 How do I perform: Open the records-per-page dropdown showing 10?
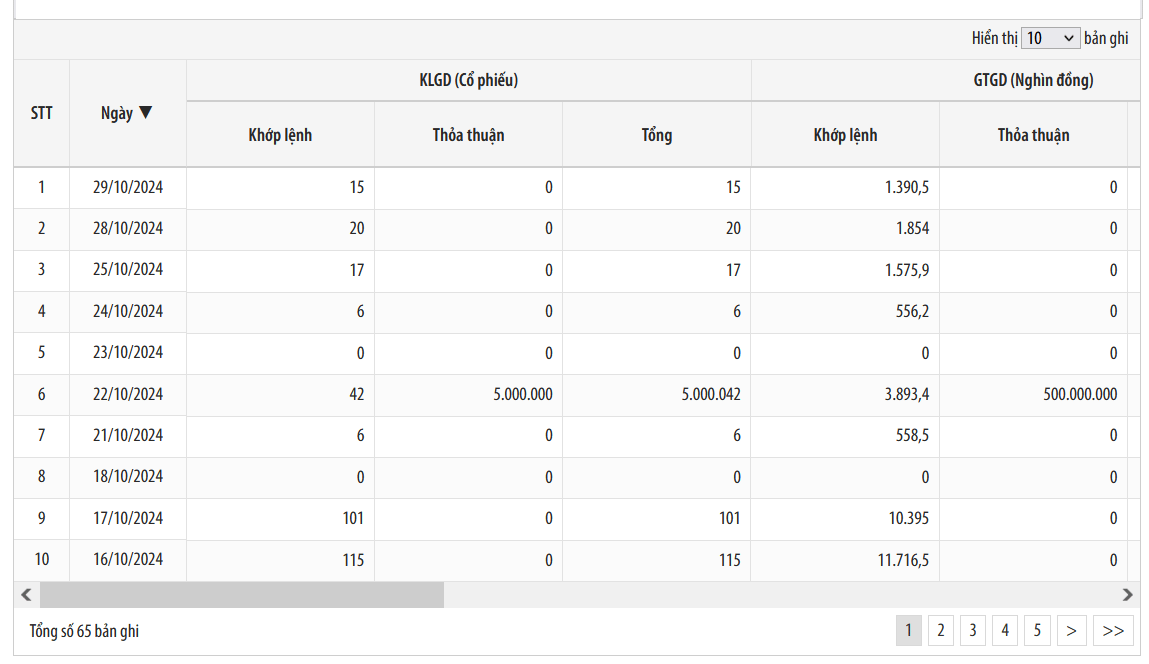(x=1050, y=38)
